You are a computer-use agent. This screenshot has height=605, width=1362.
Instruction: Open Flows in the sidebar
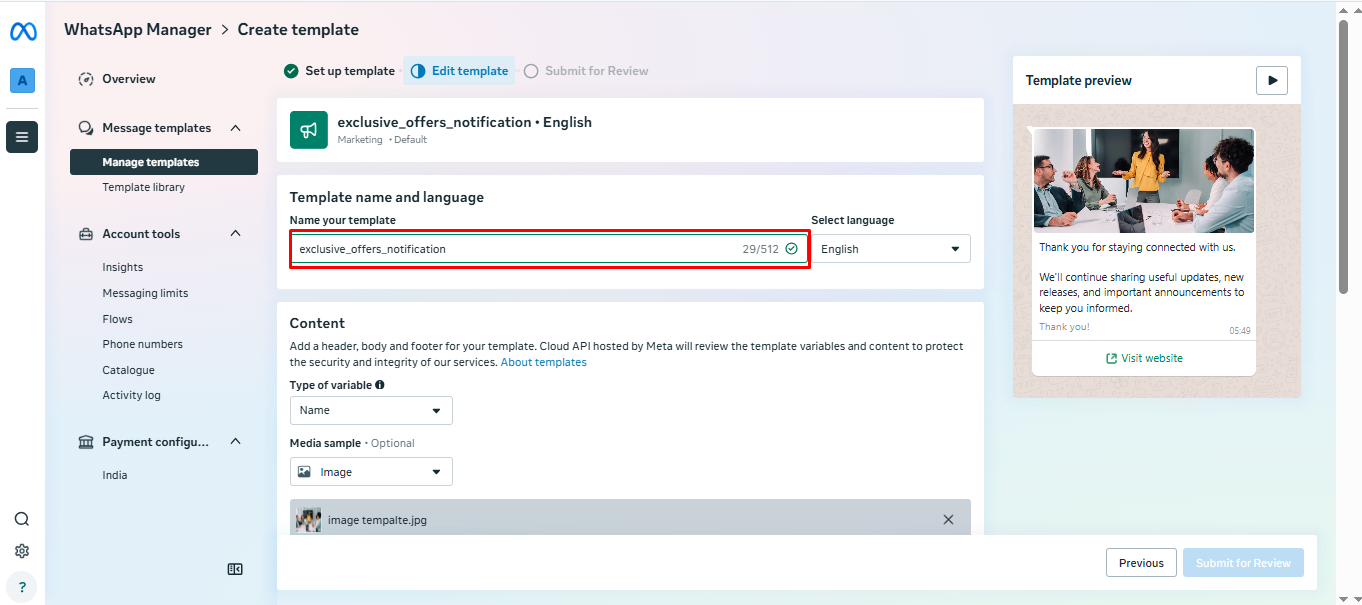click(117, 319)
